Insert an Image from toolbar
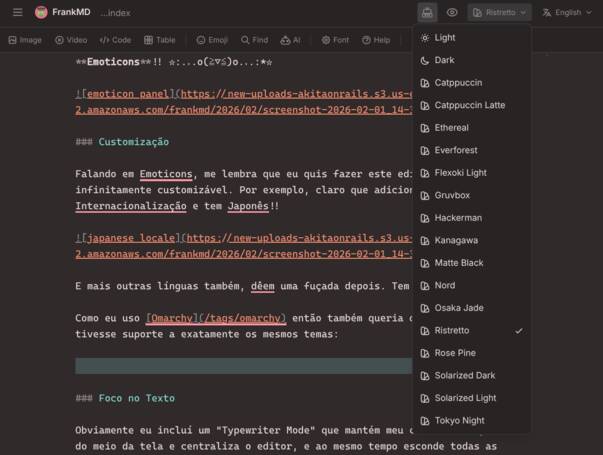 [25, 40]
